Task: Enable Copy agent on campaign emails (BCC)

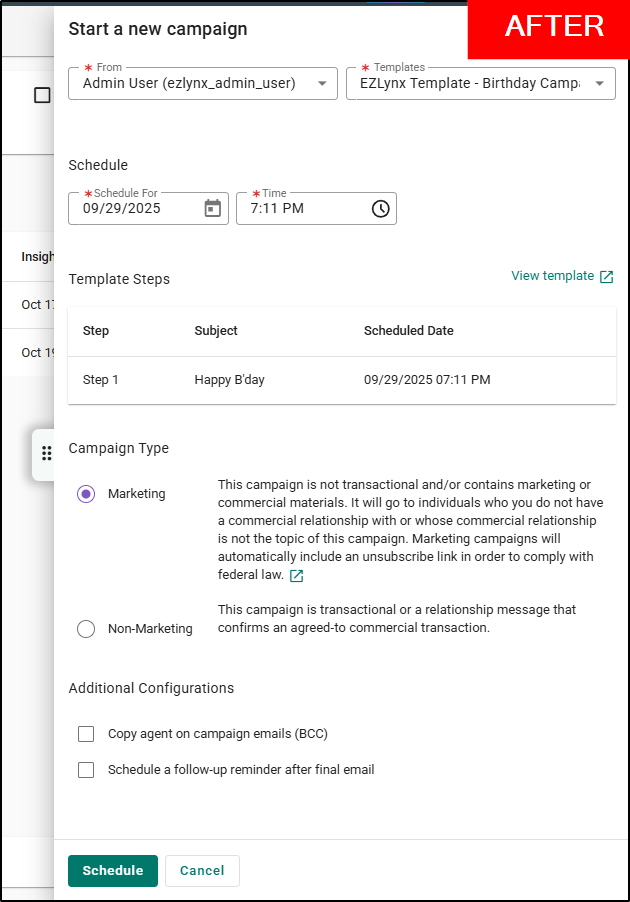Action: [x=86, y=733]
